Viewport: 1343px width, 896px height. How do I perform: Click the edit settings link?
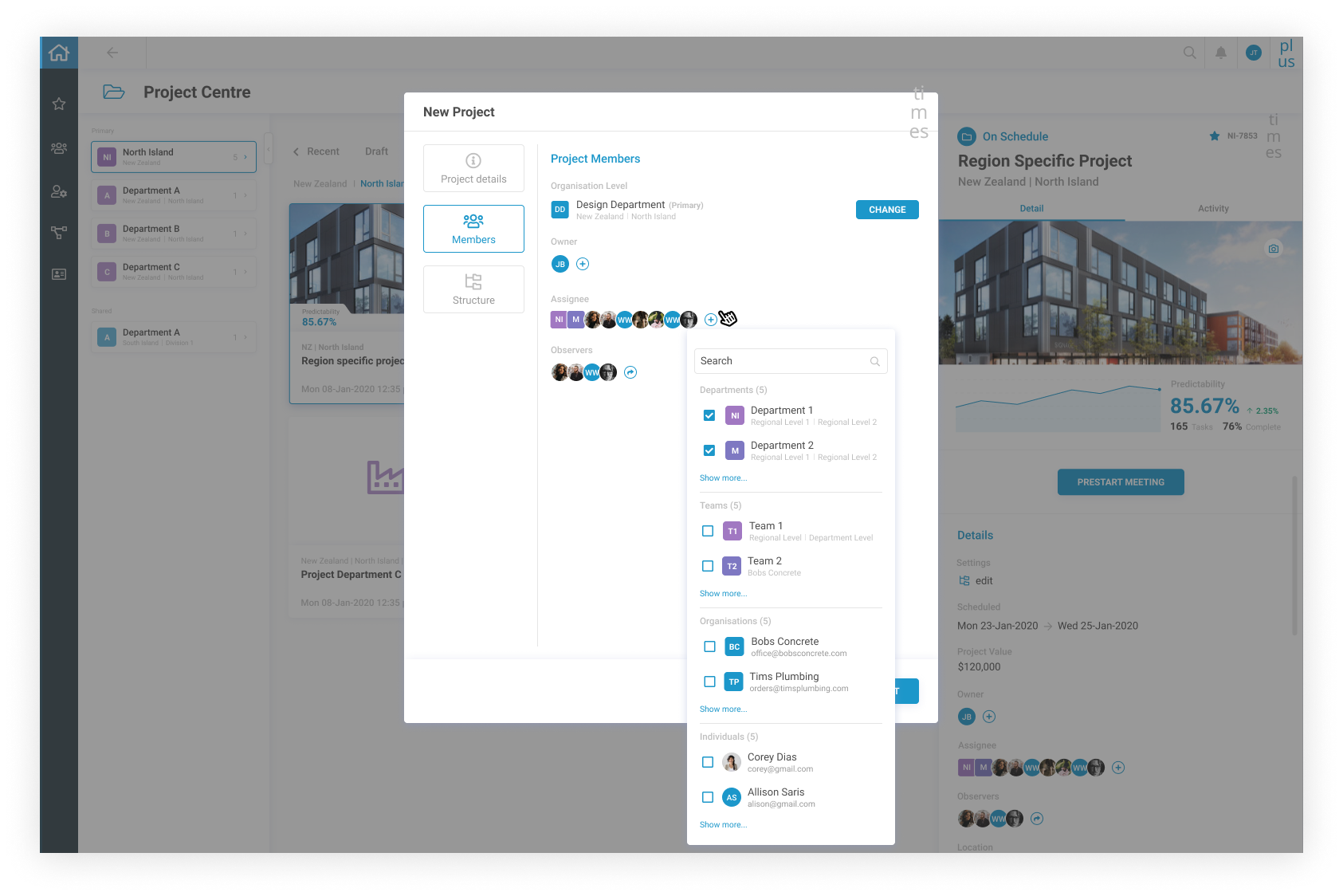(984, 581)
